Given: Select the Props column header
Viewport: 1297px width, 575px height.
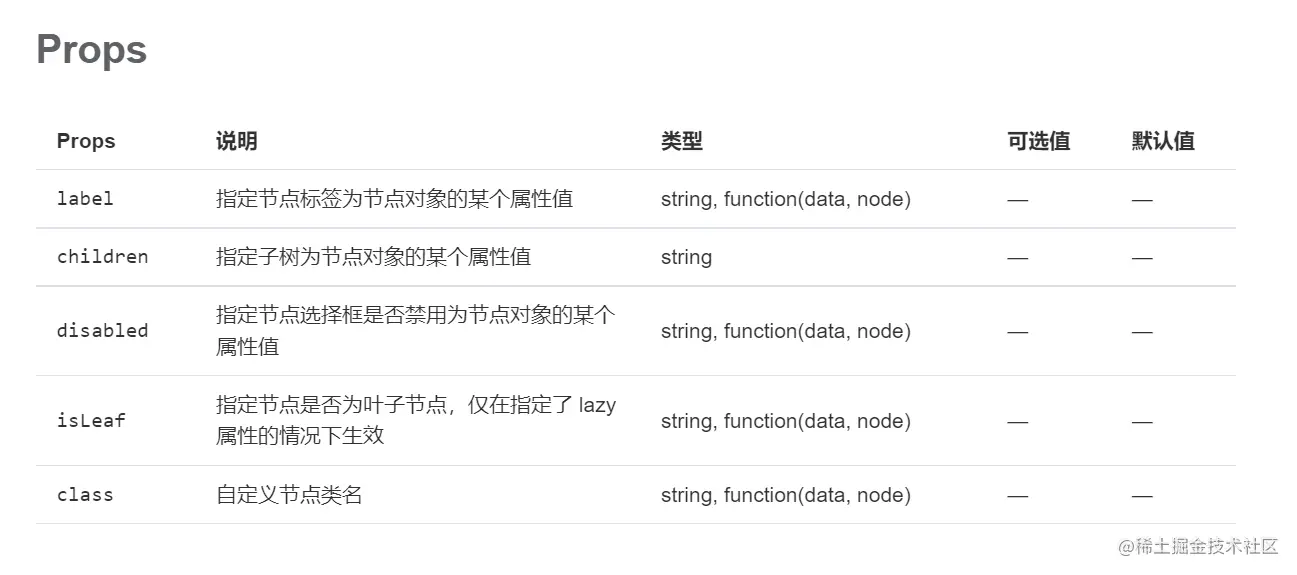Looking at the screenshot, I should [x=86, y=141].
